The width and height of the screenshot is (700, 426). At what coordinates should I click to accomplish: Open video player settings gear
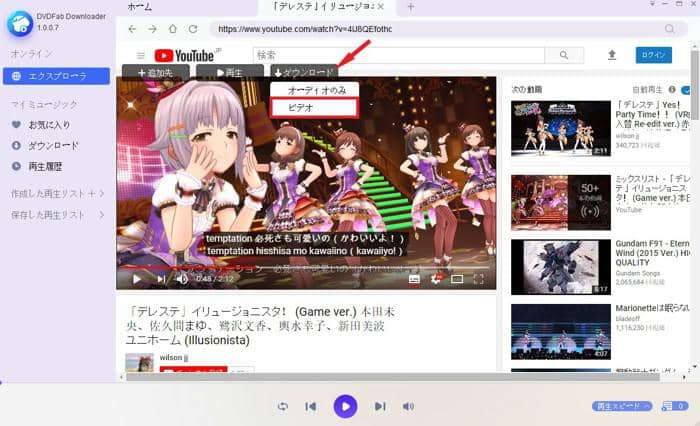pos(436,279)
